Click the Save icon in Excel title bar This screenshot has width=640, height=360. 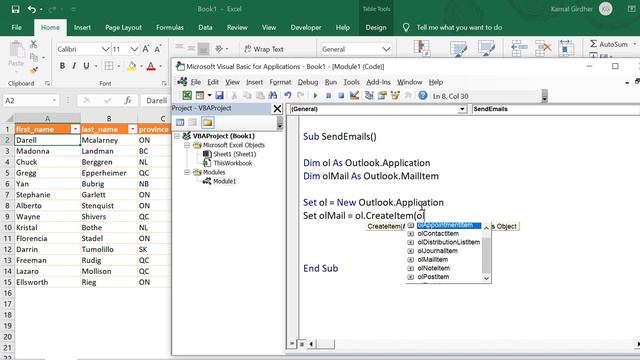tap(16, 9)
